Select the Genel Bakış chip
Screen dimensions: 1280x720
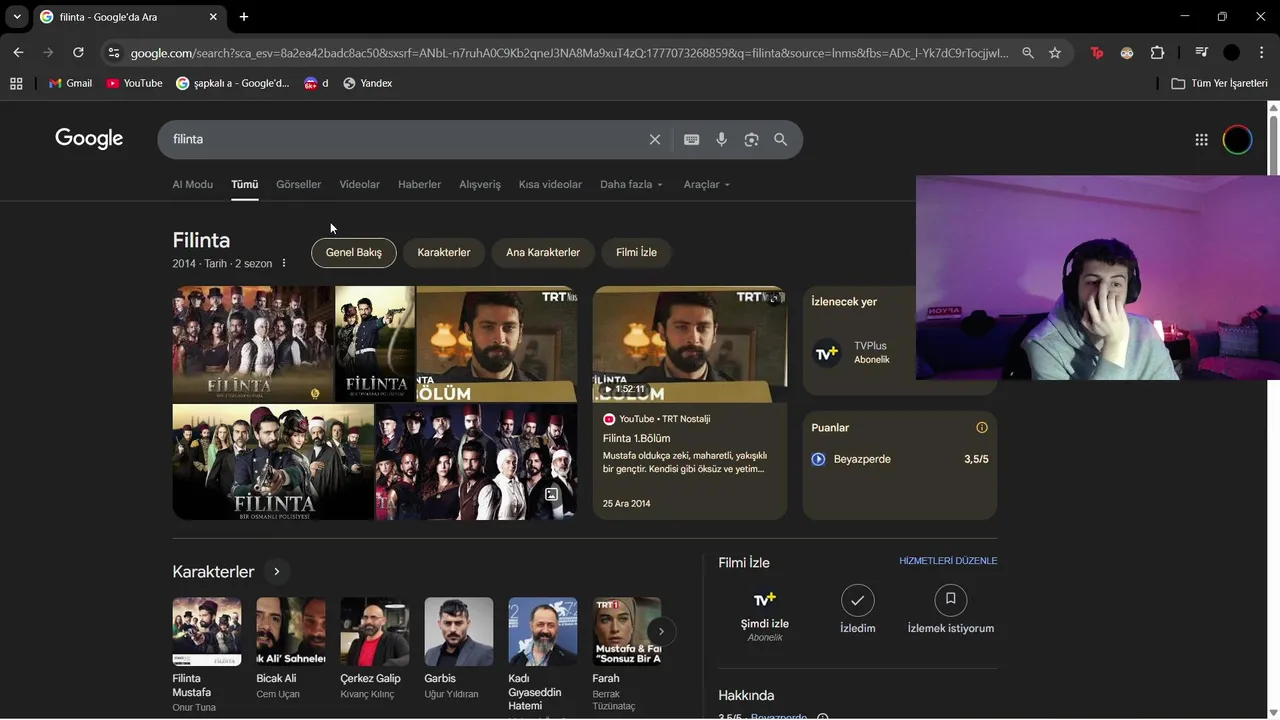(354, 253)
